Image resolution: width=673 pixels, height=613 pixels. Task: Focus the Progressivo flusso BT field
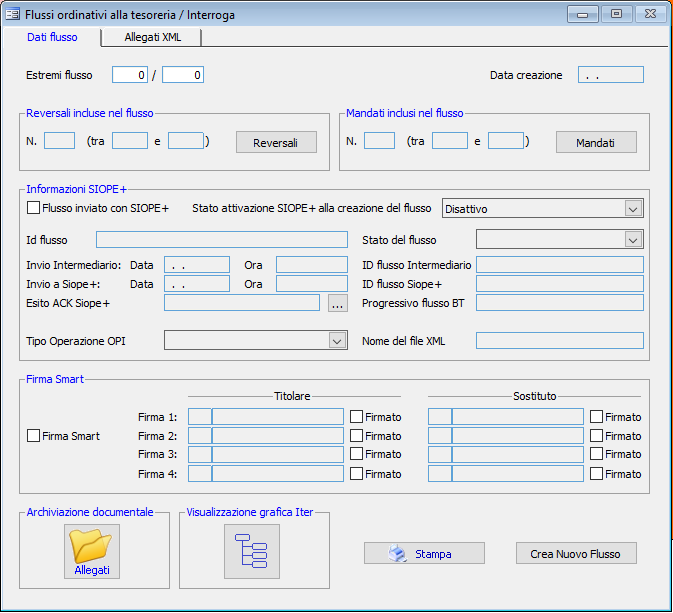tap(560, 303)
